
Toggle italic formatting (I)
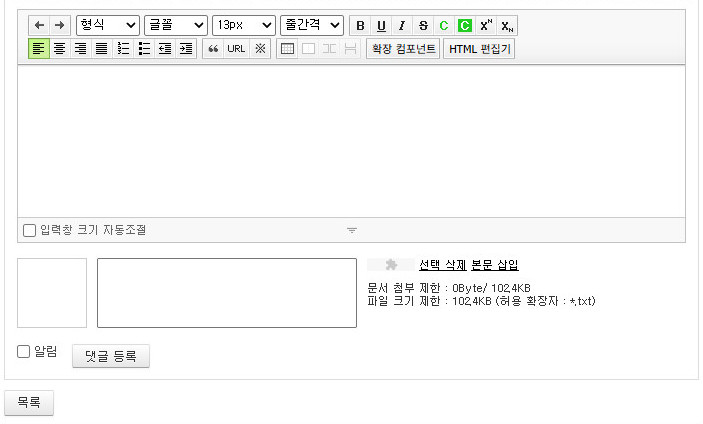click(402, 26)
